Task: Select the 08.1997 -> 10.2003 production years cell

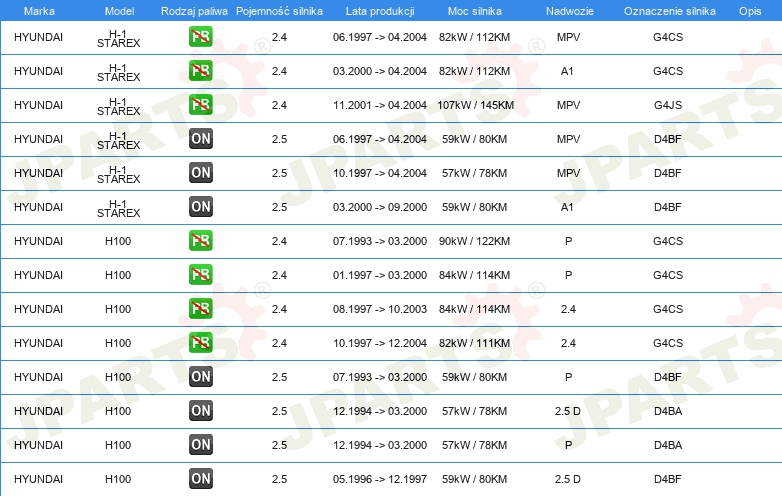Action: pyautogui.click(x=380, y=309)
